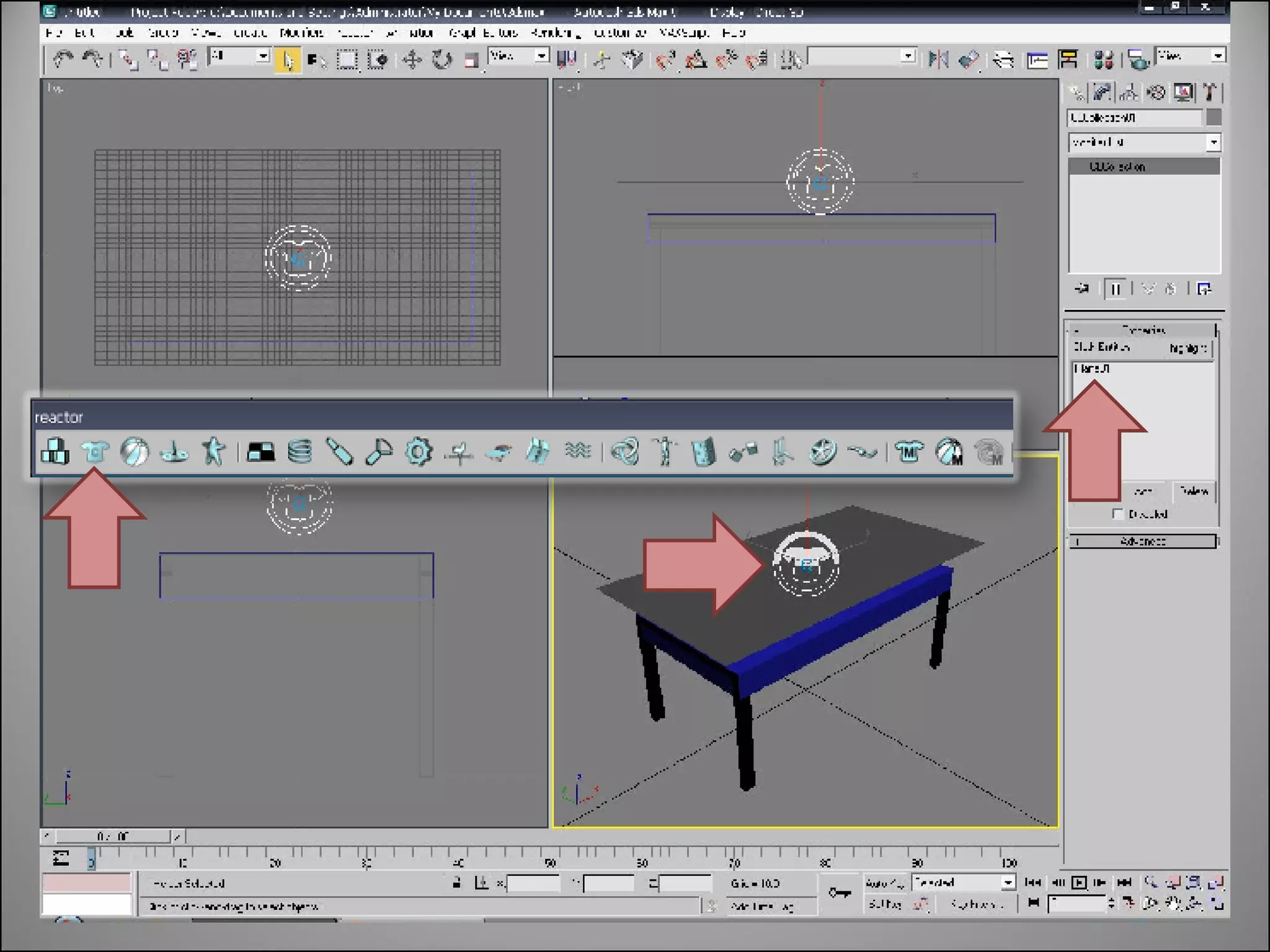The width and height of the screenshot is (1270, 952).
Task: Click the Highlight button in Properties
Action: click(1188, 348)
